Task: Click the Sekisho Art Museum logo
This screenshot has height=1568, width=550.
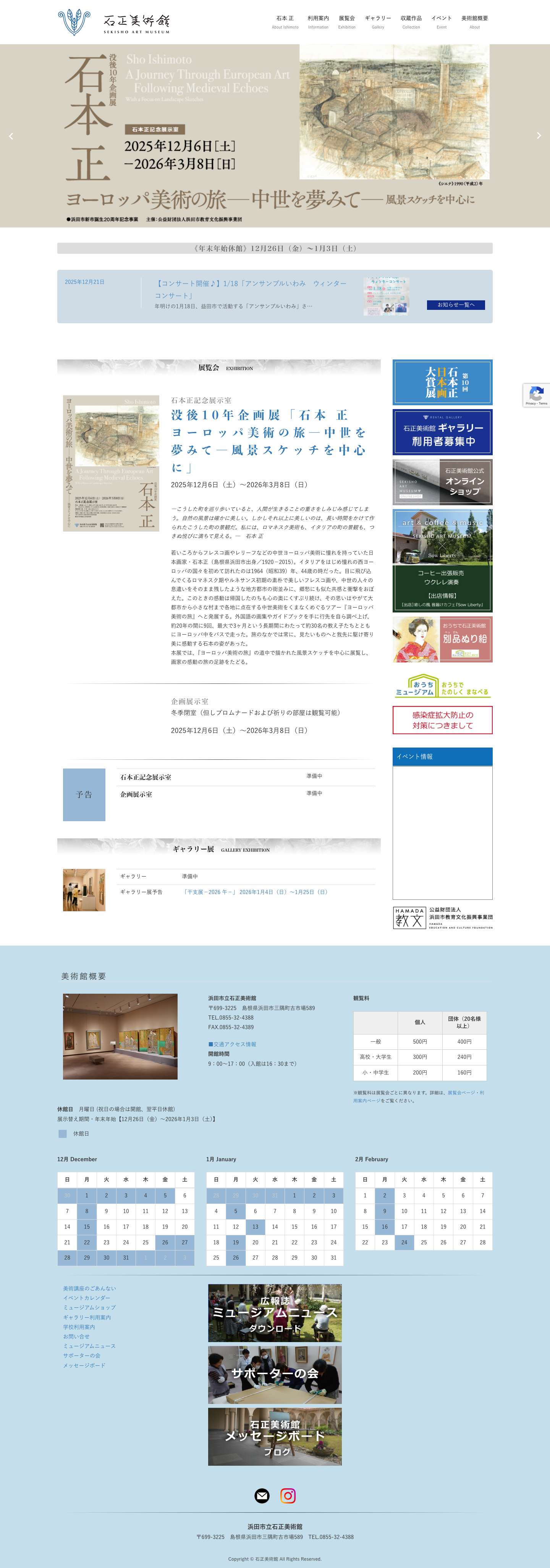Action: (114, 22)
